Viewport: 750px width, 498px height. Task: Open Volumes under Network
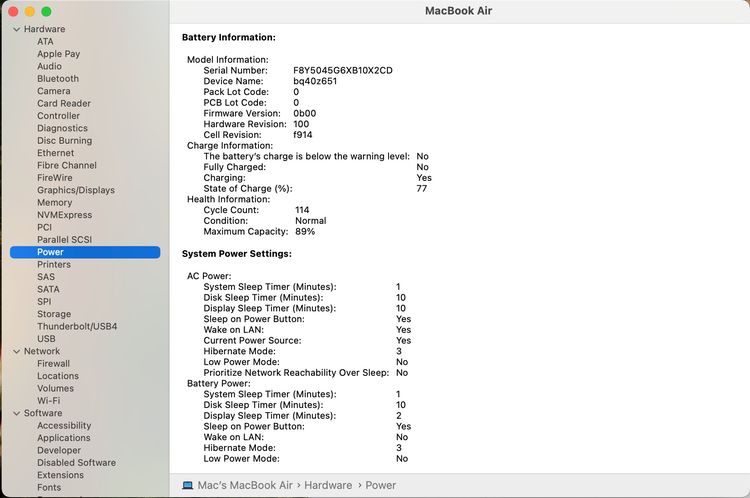[55, 389]
